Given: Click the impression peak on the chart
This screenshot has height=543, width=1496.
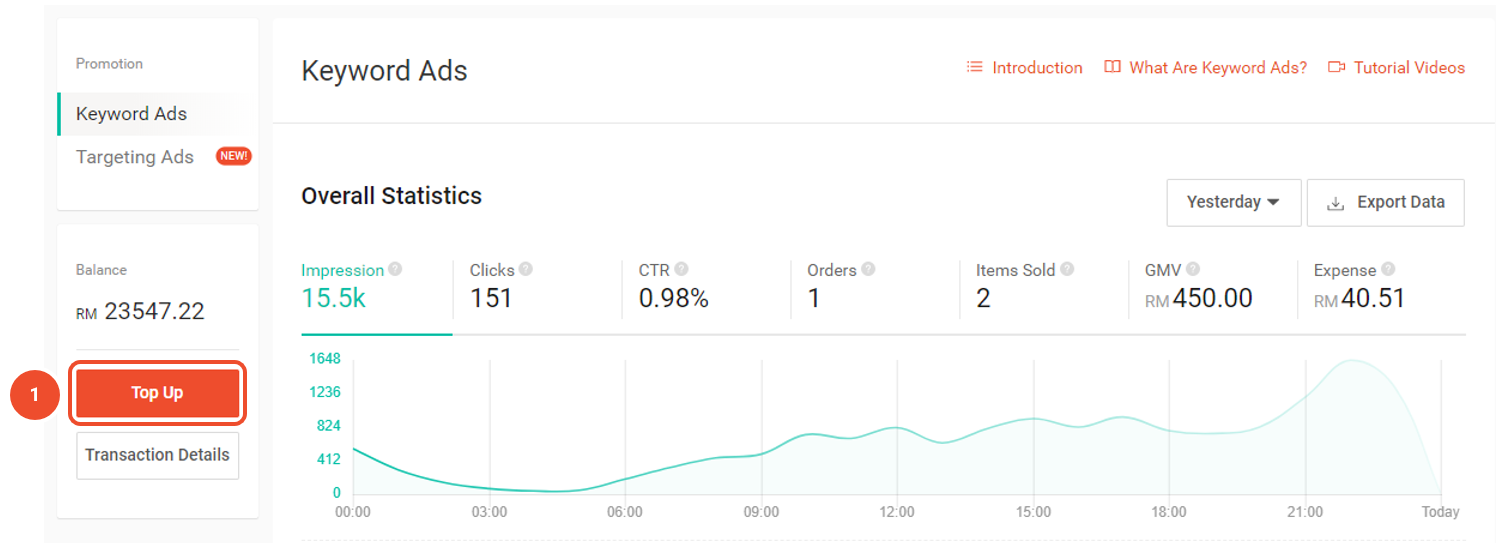Looking at the screenshot, I should 1353,361.
